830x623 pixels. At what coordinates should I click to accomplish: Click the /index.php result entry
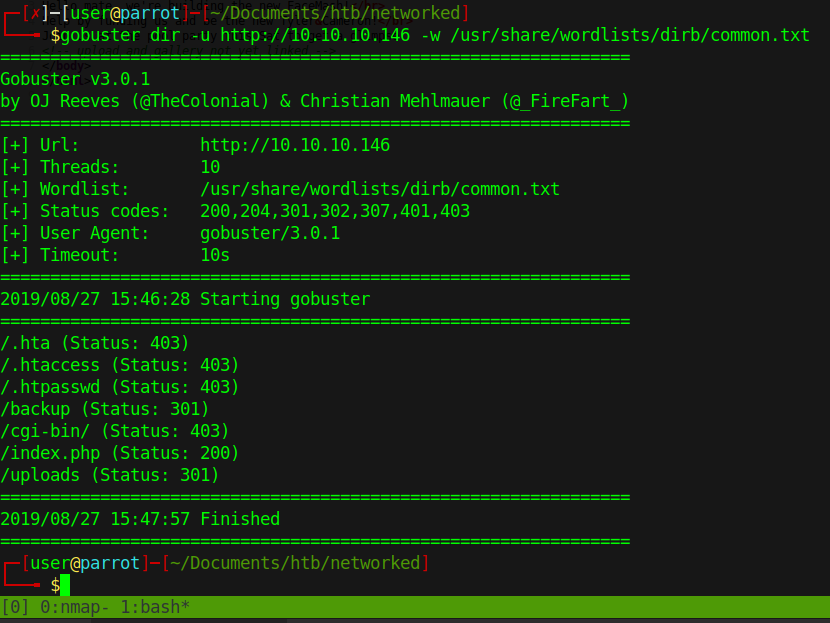[x=120, y=453]
